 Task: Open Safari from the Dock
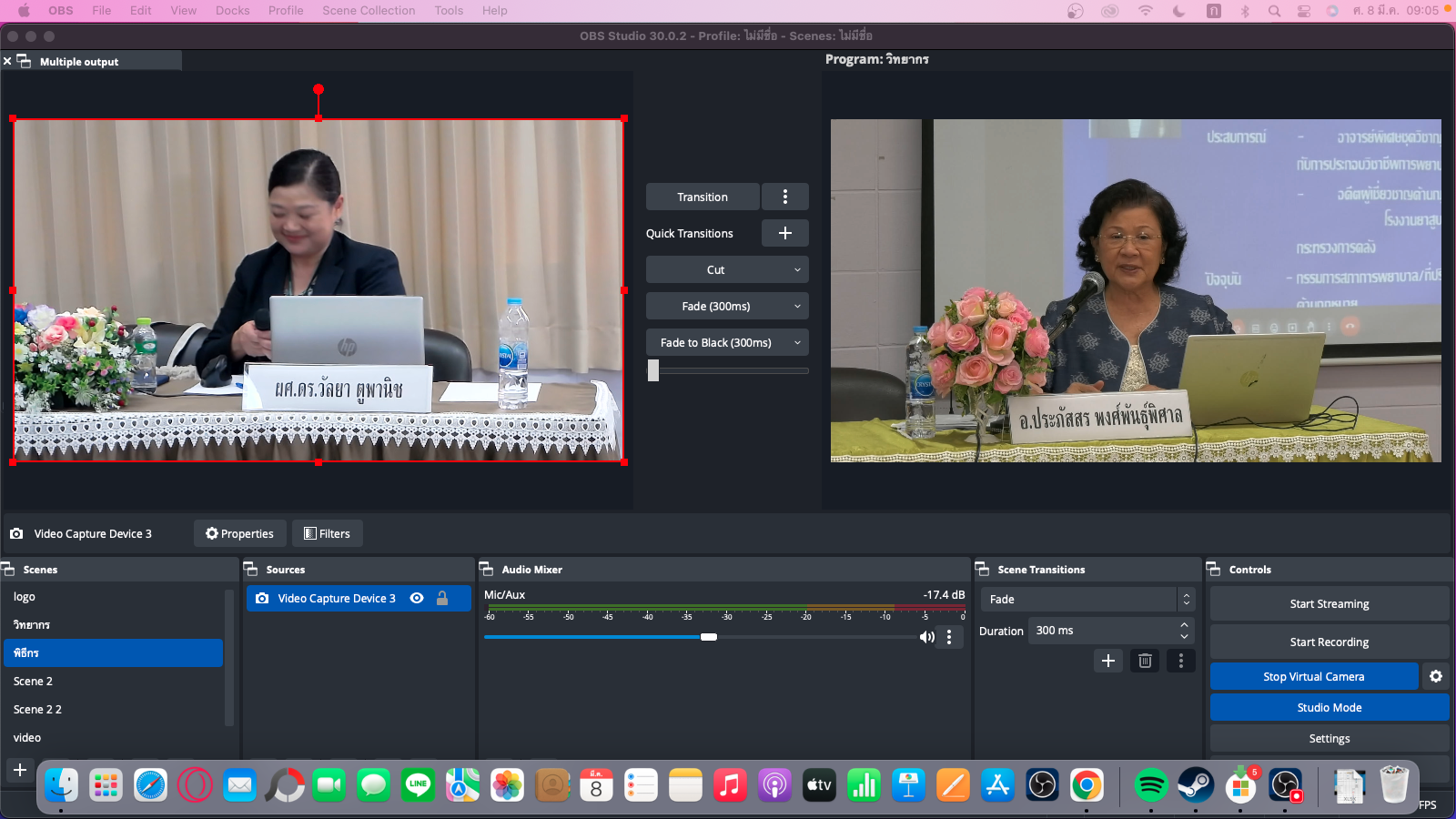tap(150, 784)
